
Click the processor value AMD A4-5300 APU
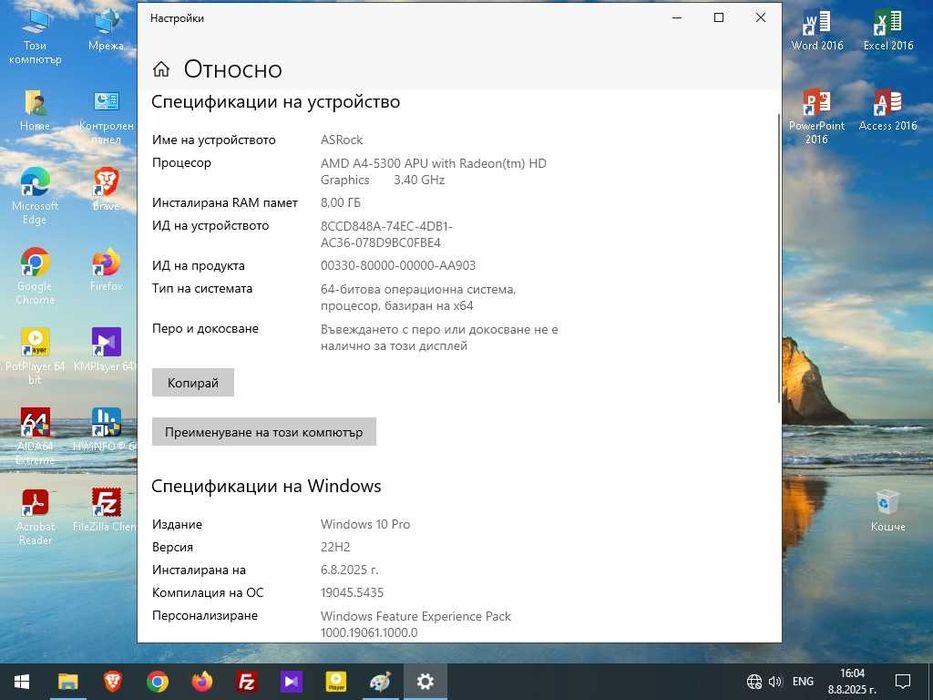[433, 171]
